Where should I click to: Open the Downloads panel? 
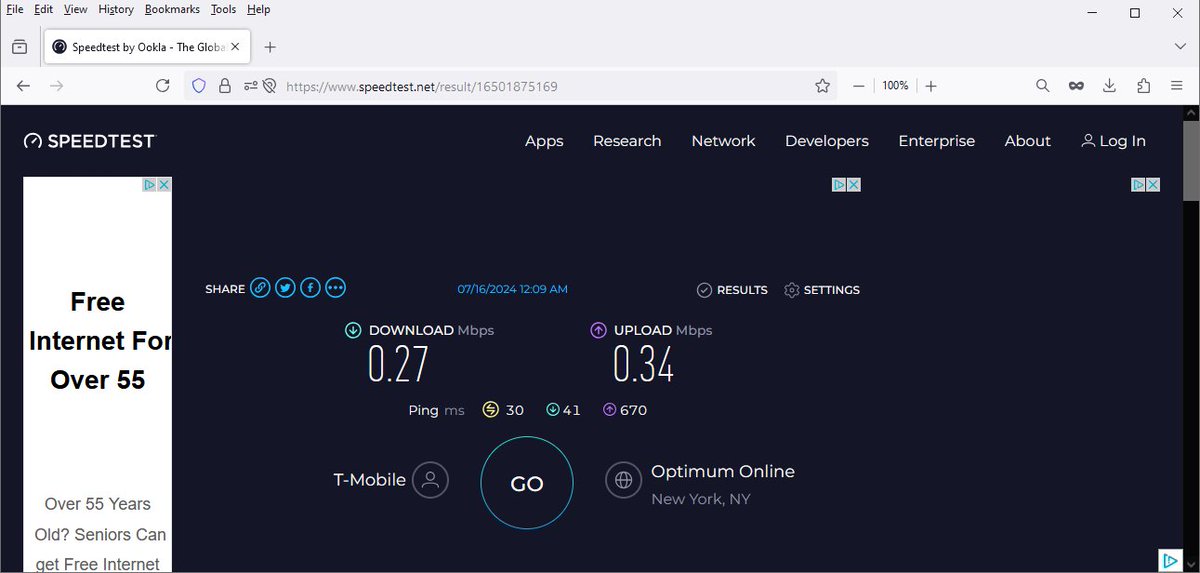point(1109,86)
